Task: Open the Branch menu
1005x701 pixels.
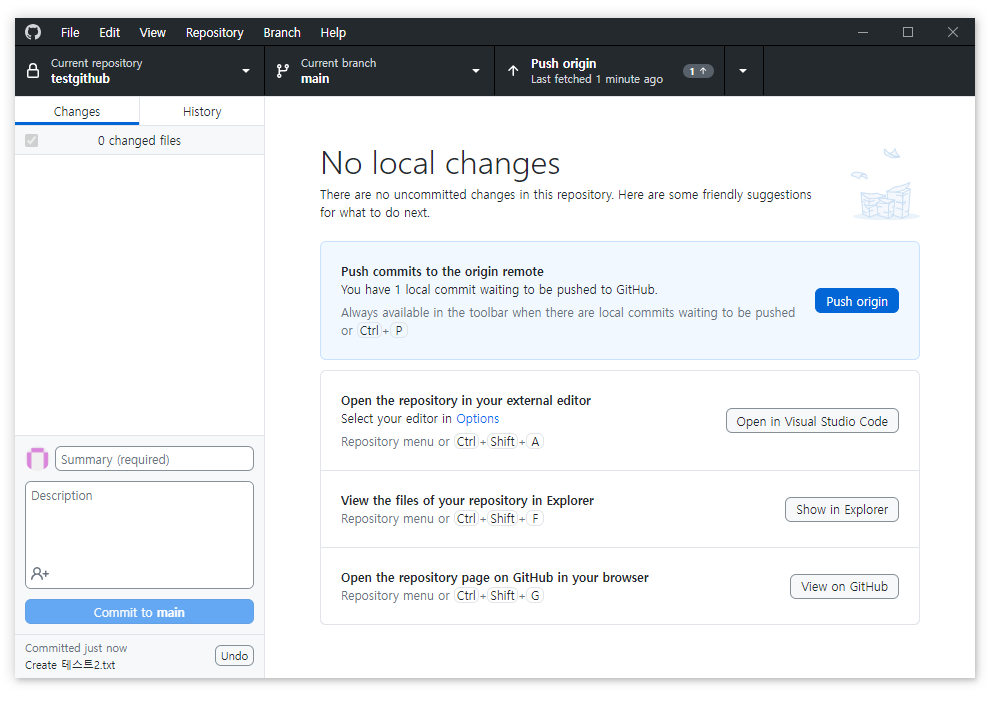Action: pyautogui.click(x=282, y=33)
